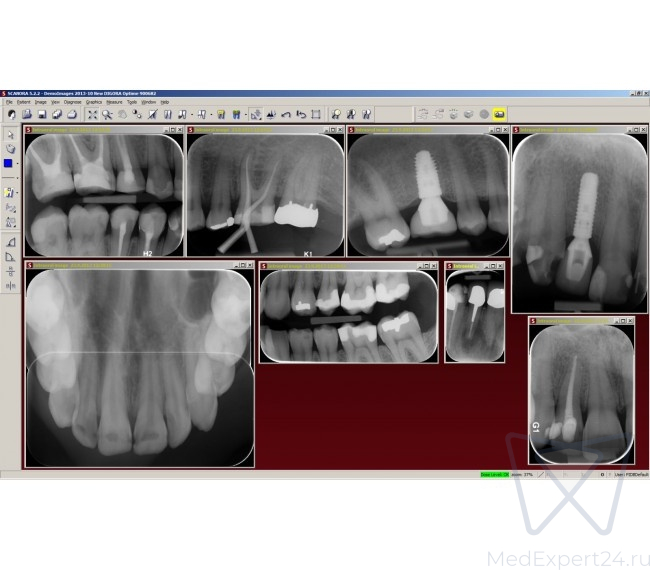
Task: Click the blue drawing color swatch
Action: (9, 163)
